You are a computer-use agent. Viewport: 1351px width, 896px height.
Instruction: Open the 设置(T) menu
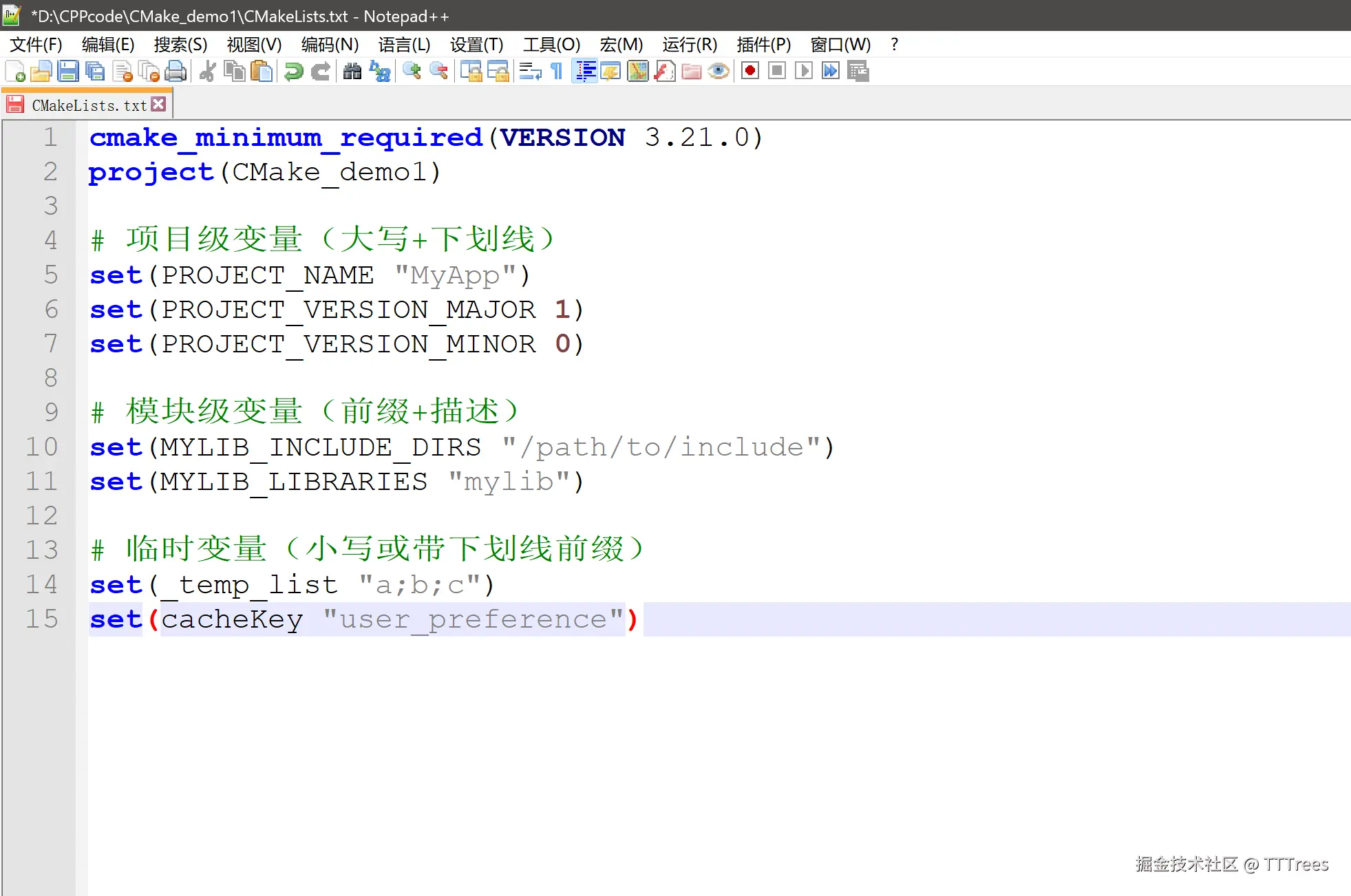click(x=476, y=45)
